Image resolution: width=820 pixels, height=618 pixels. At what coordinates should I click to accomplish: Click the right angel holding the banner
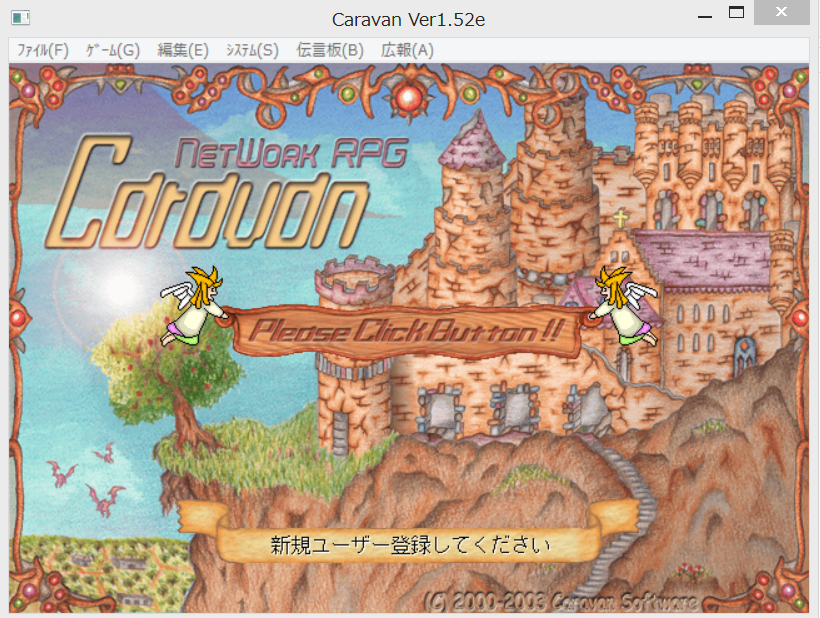(627, 305)
